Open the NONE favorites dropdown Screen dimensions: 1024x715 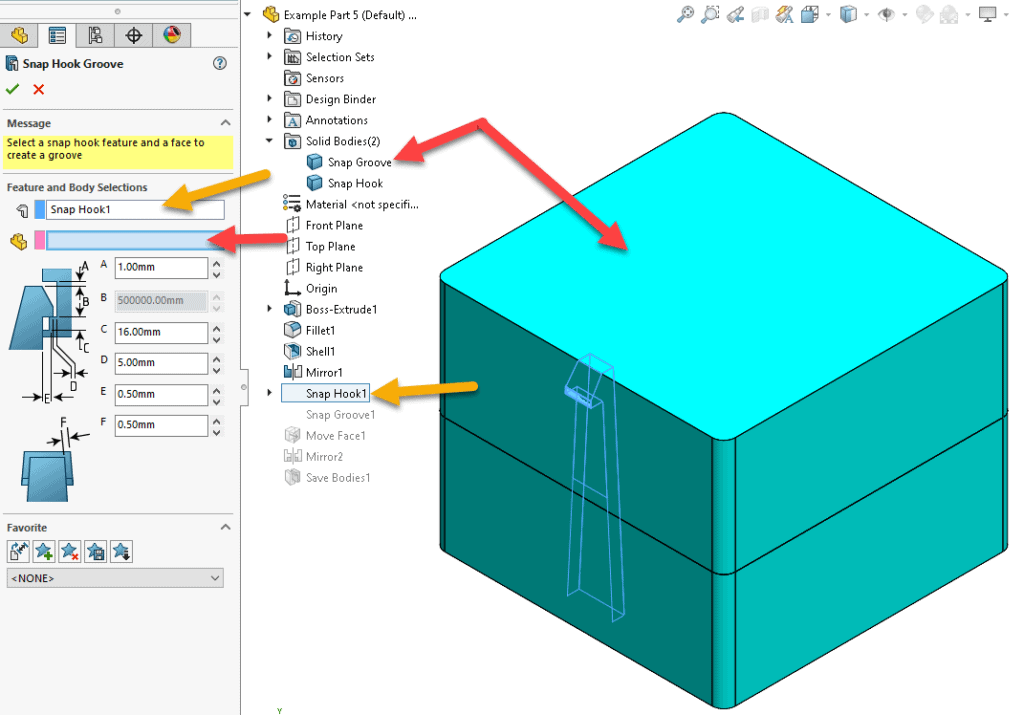(114, 577)
